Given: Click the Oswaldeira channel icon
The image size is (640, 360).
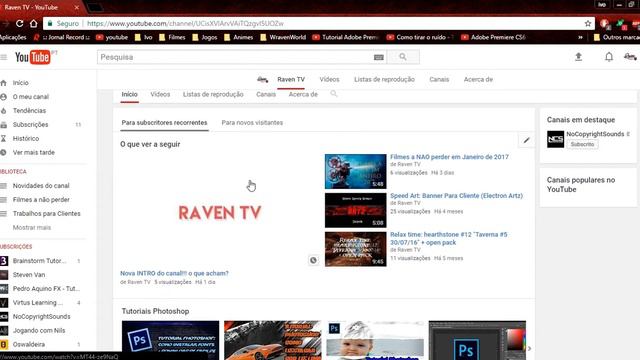Looking at the screenshot, I should click(x=4, y=344).
